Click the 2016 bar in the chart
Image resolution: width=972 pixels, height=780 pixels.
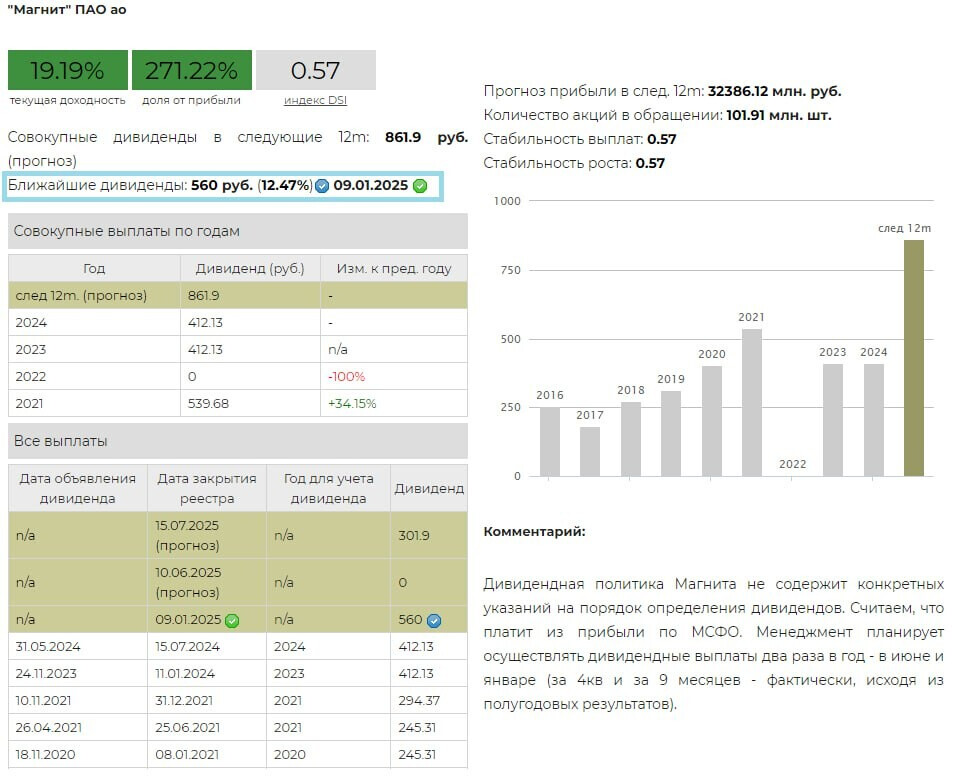pyautogui.click(x=550, y=441)
